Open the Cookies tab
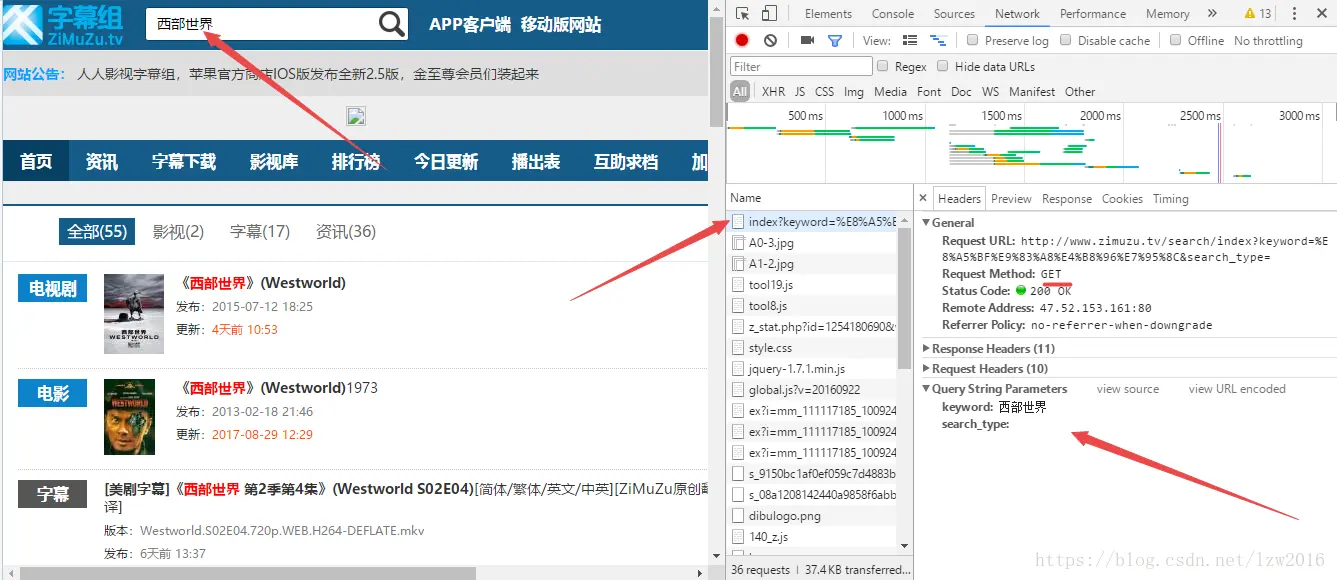The width and height of the screenshot is (1337, 580). (x=1122, y=198)
